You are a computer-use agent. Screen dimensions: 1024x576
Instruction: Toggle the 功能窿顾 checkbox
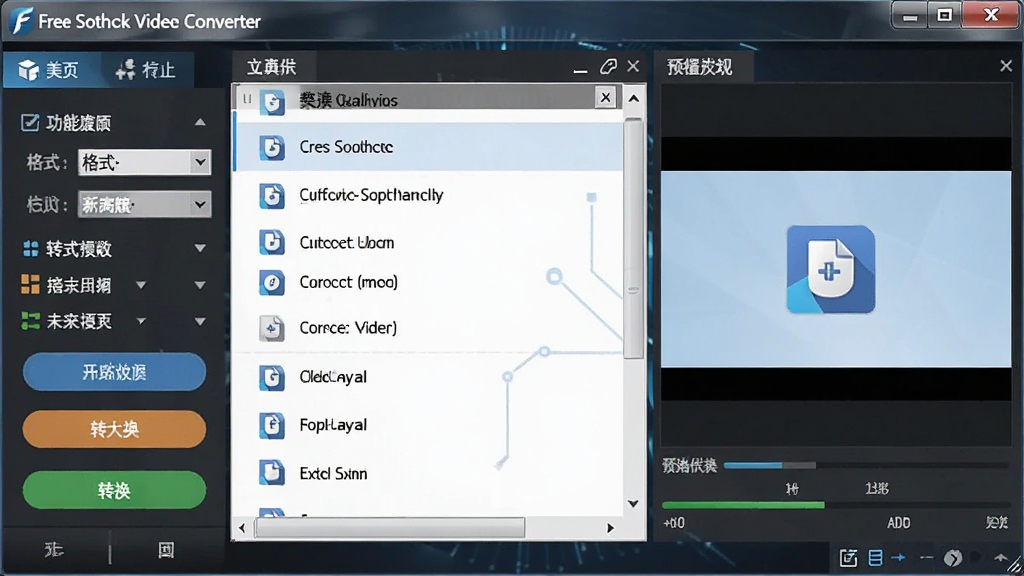(29, 122)
